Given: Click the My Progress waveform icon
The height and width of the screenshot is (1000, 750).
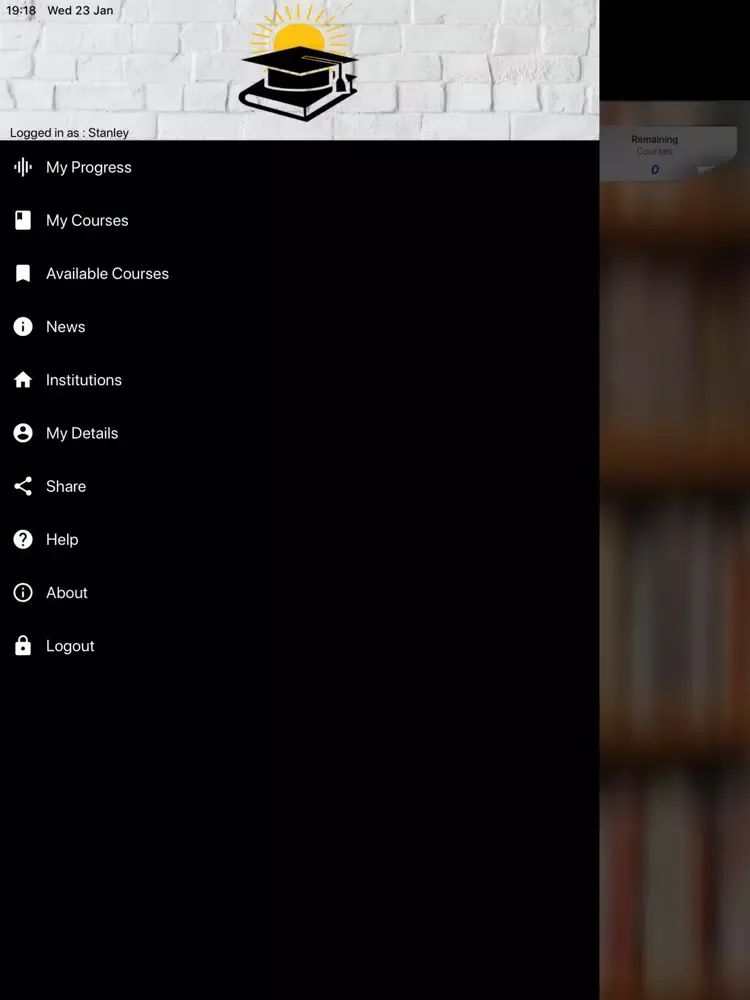Looking at the screenshot, I should 23,167.
